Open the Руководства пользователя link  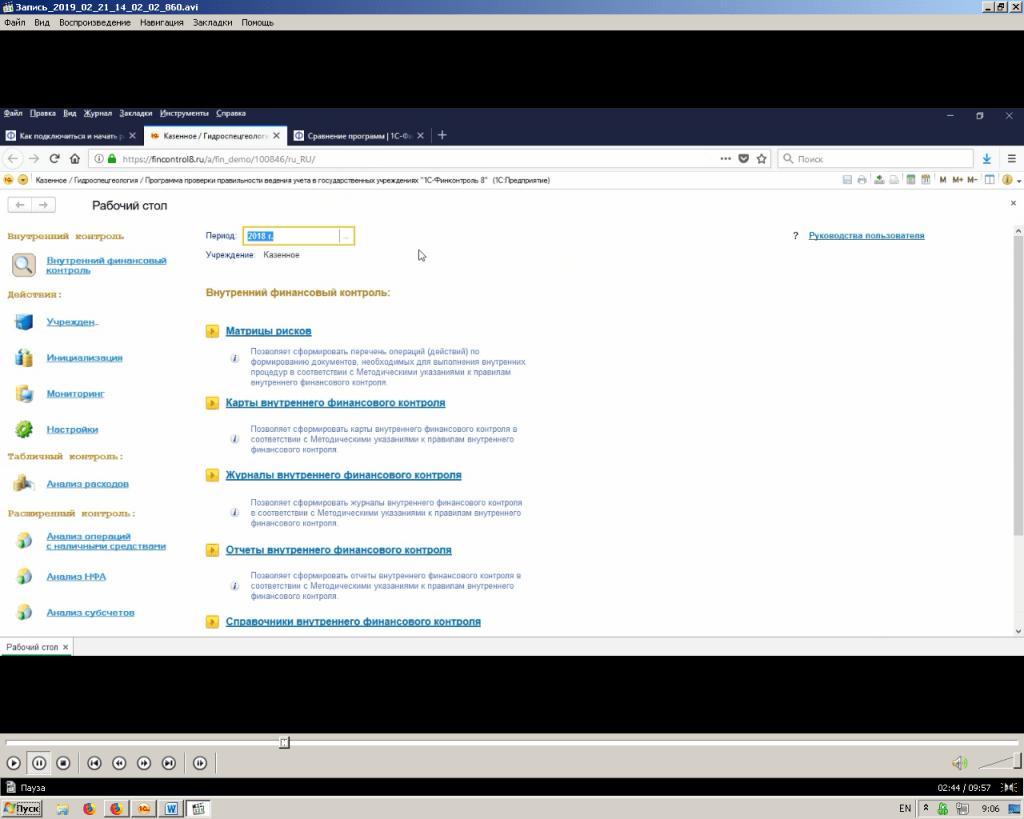click(x=866, y=236)
